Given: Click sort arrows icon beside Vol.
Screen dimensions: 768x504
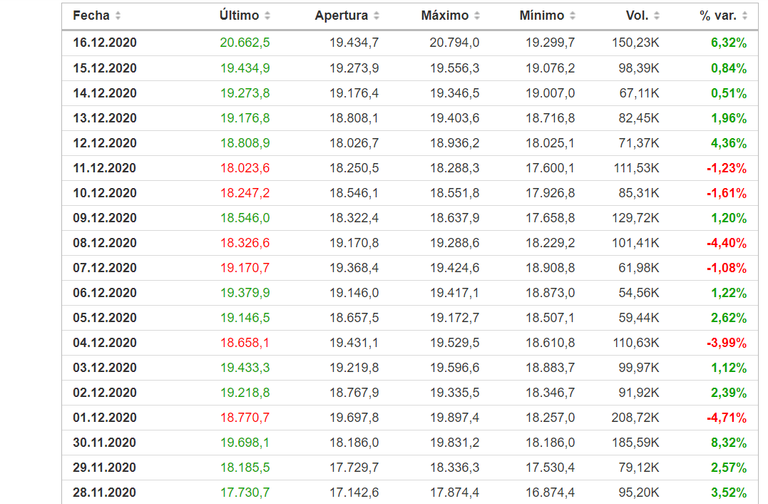Looking at the screenshot, I should click(657, 16).
